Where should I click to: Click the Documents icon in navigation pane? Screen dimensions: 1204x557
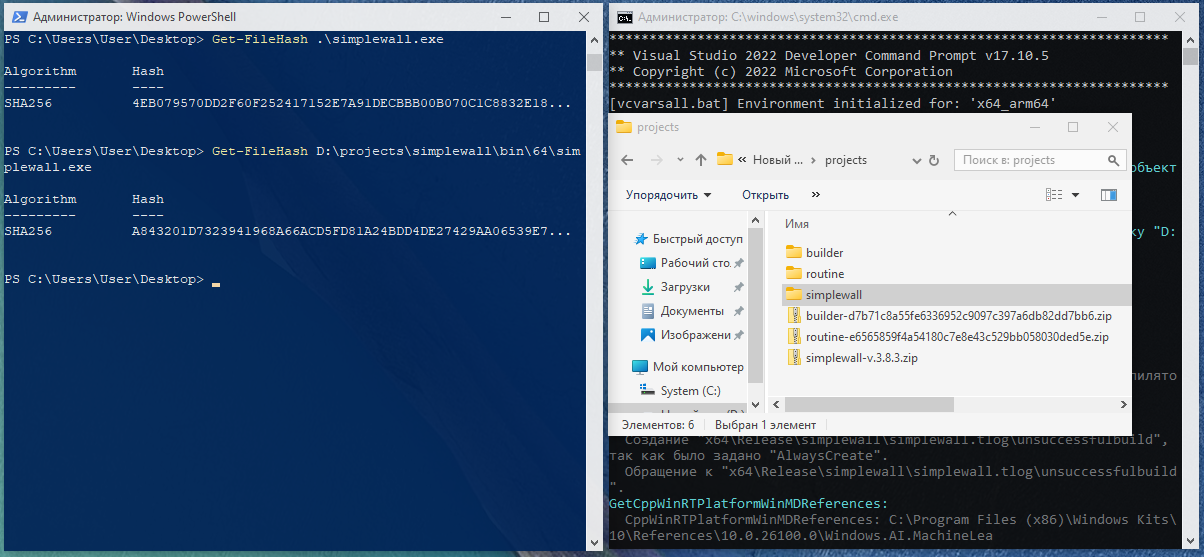(648, 311)
